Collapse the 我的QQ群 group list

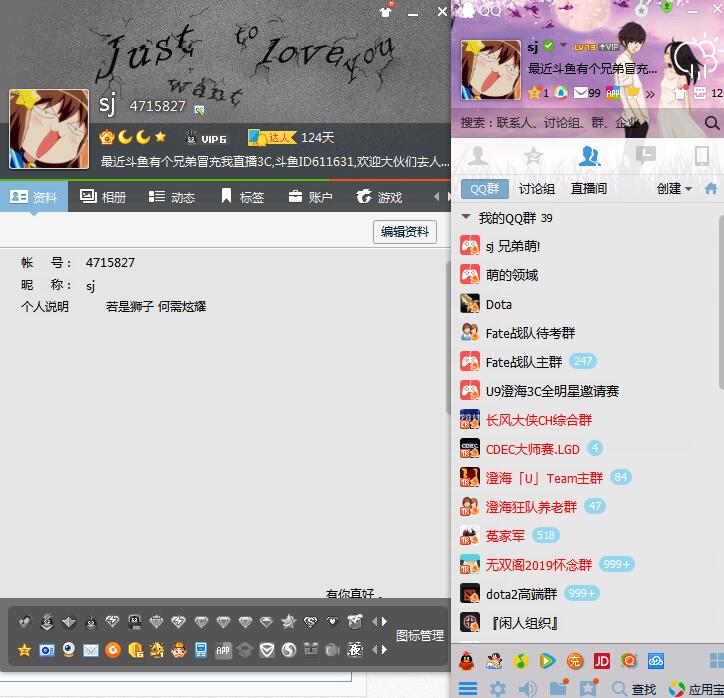466,217
